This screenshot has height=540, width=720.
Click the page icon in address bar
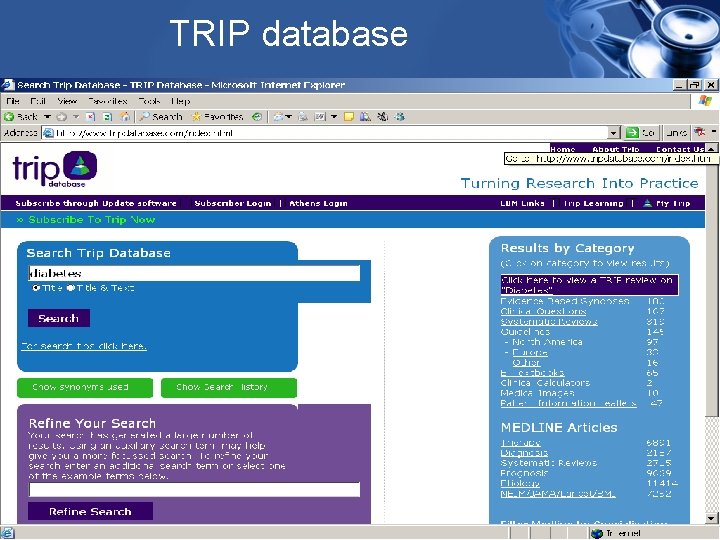tap(48, 133)
